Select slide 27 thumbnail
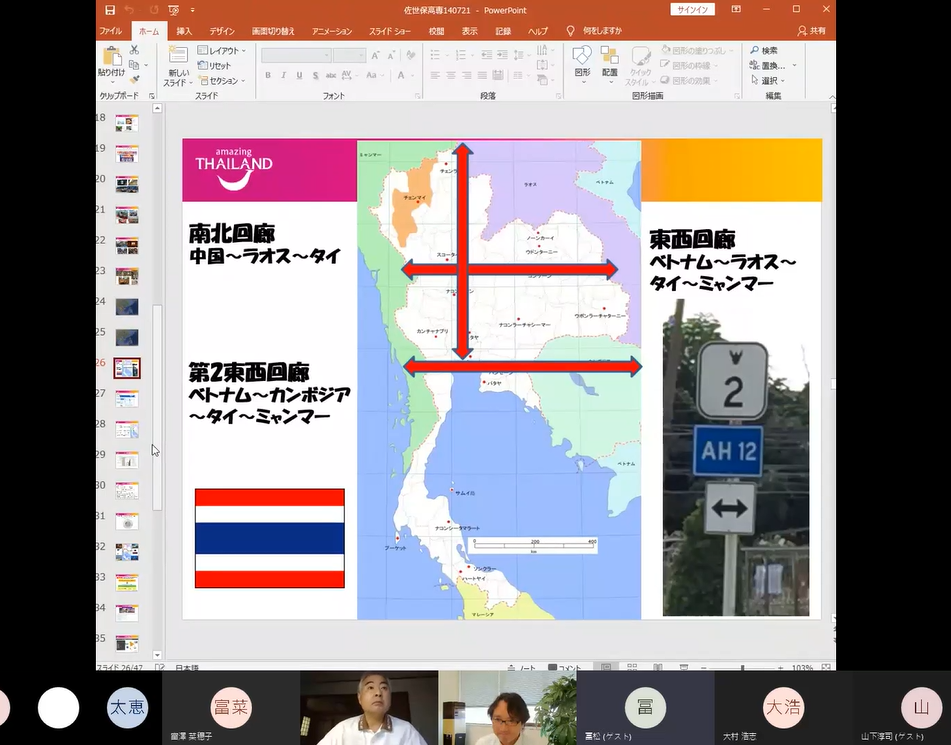951x745 pixels. [127, 399]
